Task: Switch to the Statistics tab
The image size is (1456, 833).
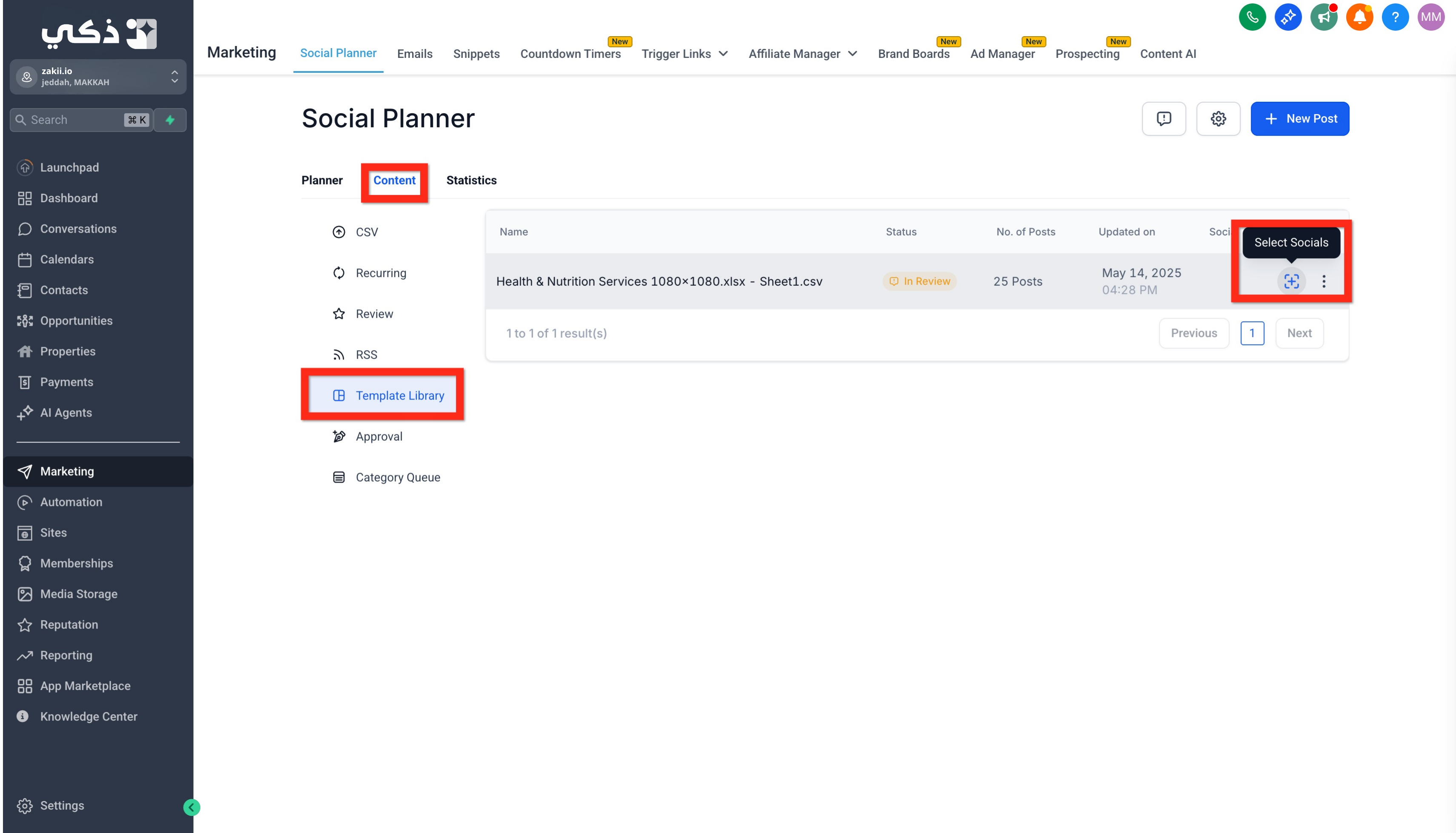Action: click(471, 180)
